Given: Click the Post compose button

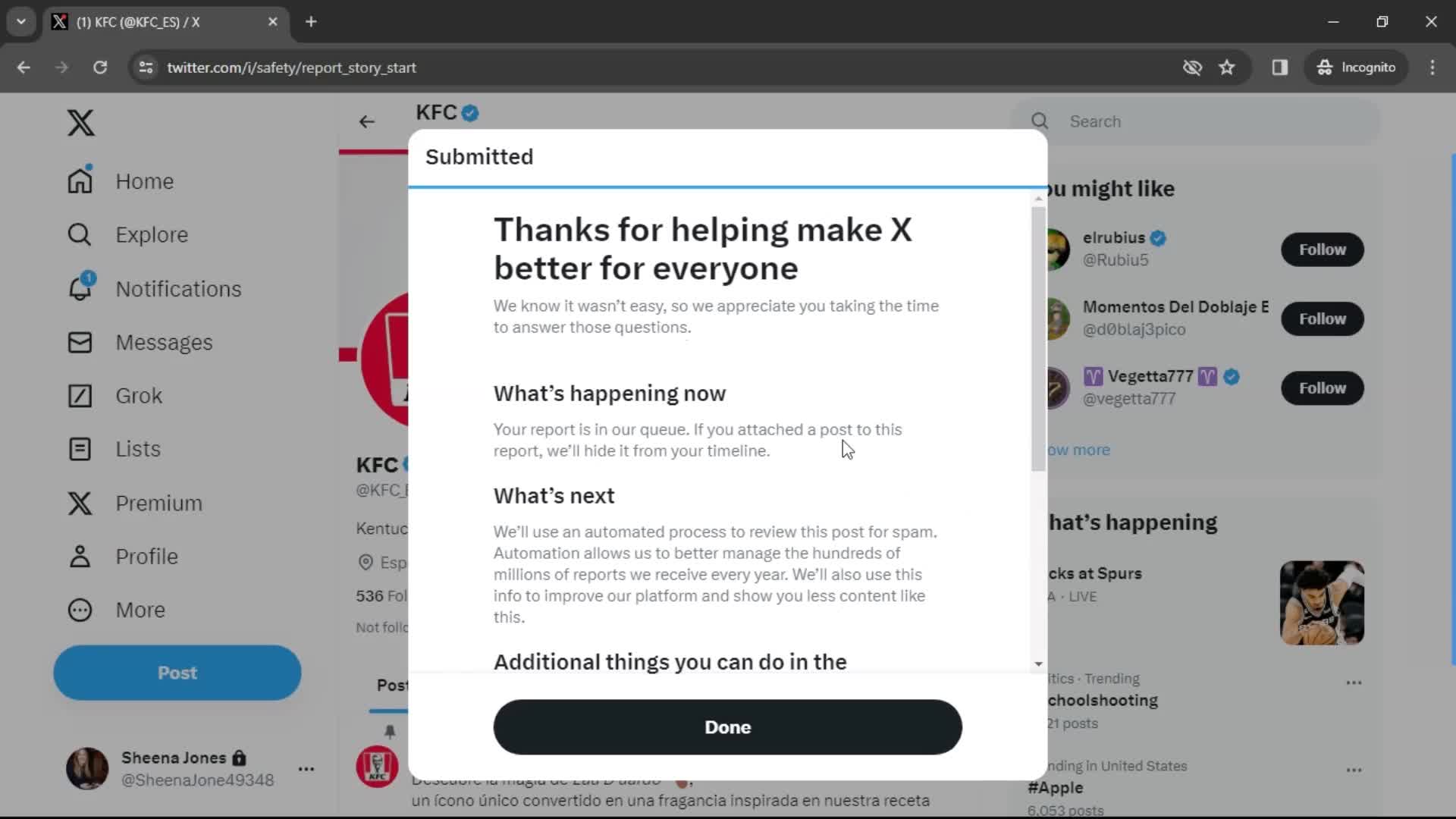Looking at the screenshot, I should (x=177, y=672).
